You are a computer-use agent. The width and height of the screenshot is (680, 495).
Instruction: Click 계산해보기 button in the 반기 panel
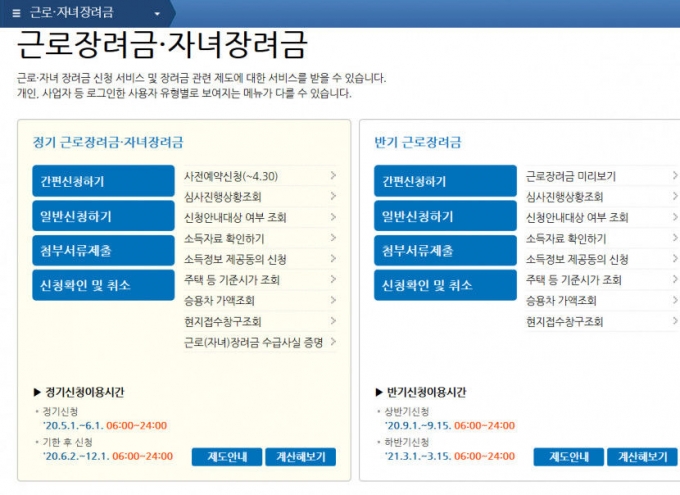642,457
